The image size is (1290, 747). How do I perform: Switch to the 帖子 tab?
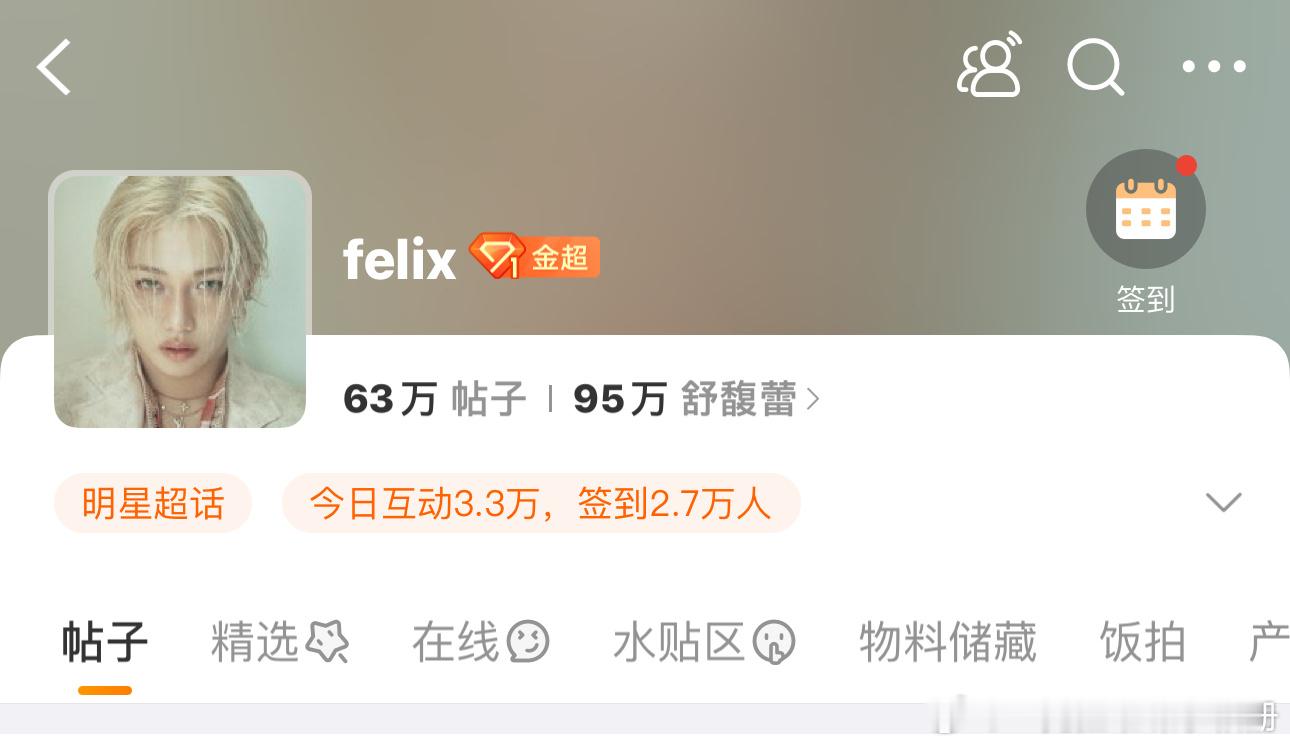pyautogui.click(x=105, y=642)
